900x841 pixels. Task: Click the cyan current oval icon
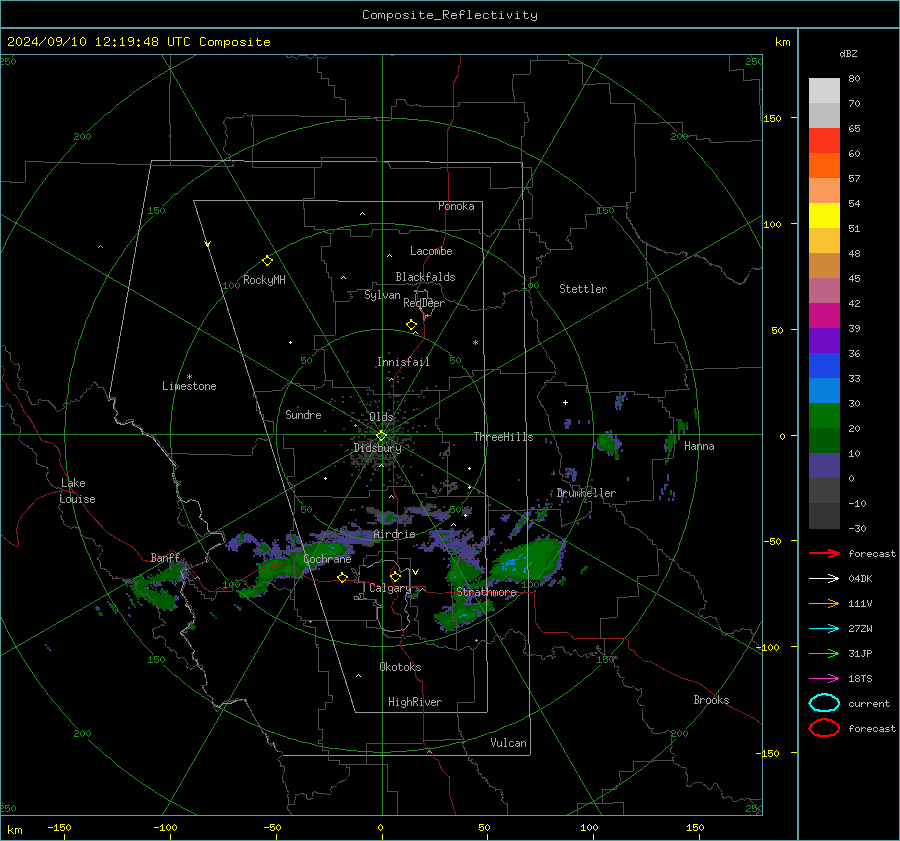pos(824,703)
